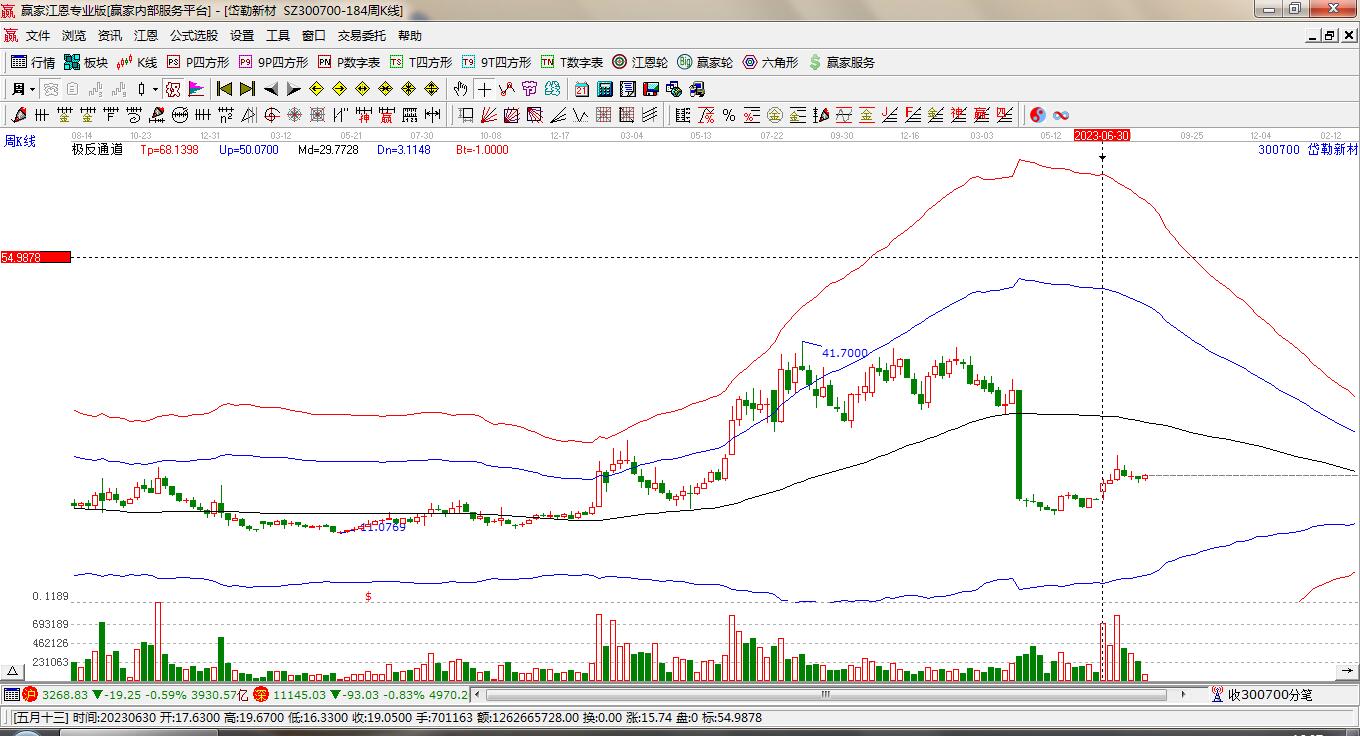Open the 工具 menu

tap(278, 36)
